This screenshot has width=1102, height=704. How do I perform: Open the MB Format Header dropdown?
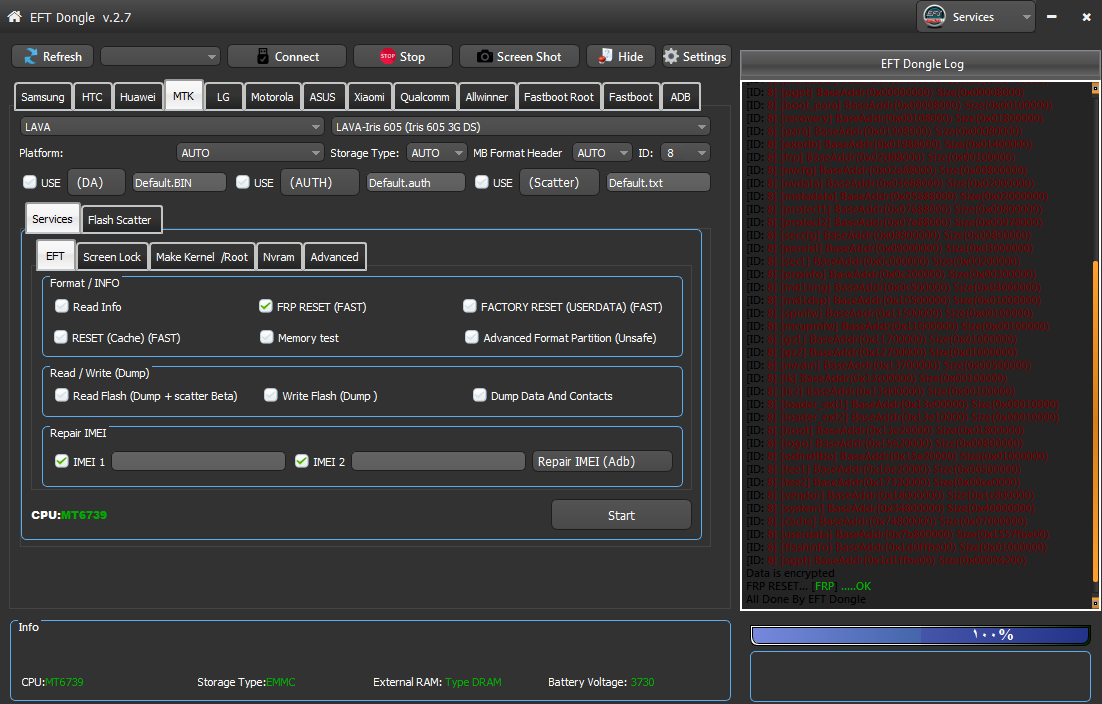(602, 152)
